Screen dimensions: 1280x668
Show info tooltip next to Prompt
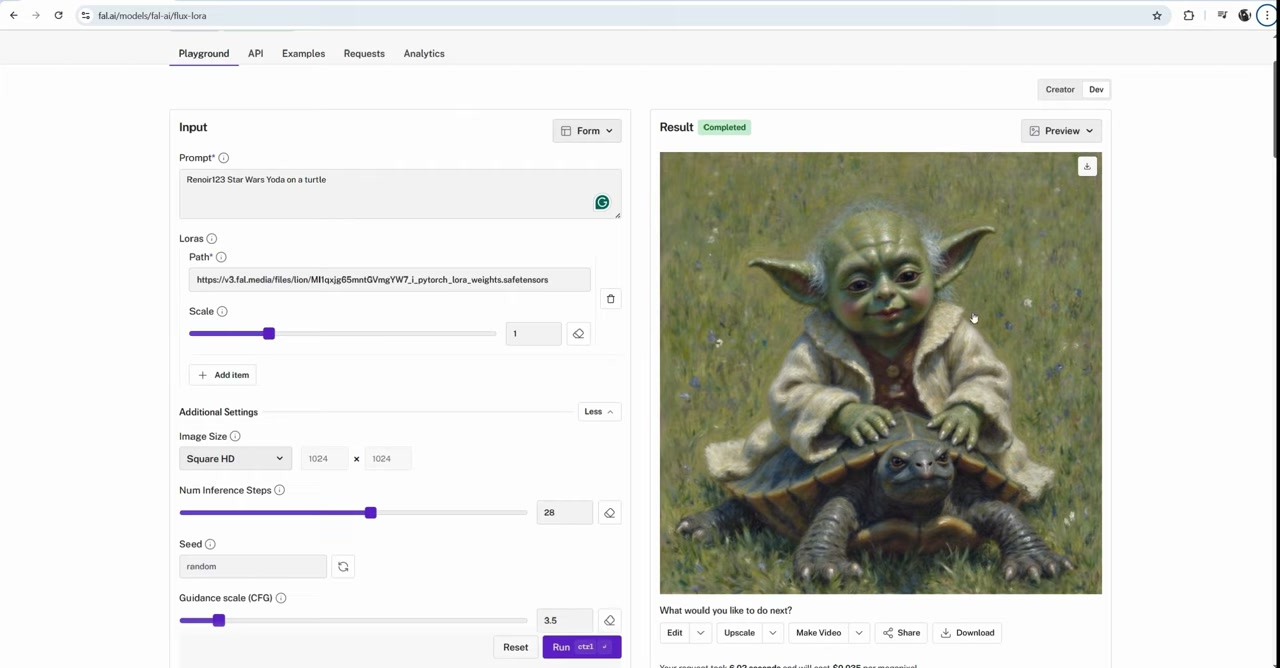pyautogui.click(x=224, y=158)
